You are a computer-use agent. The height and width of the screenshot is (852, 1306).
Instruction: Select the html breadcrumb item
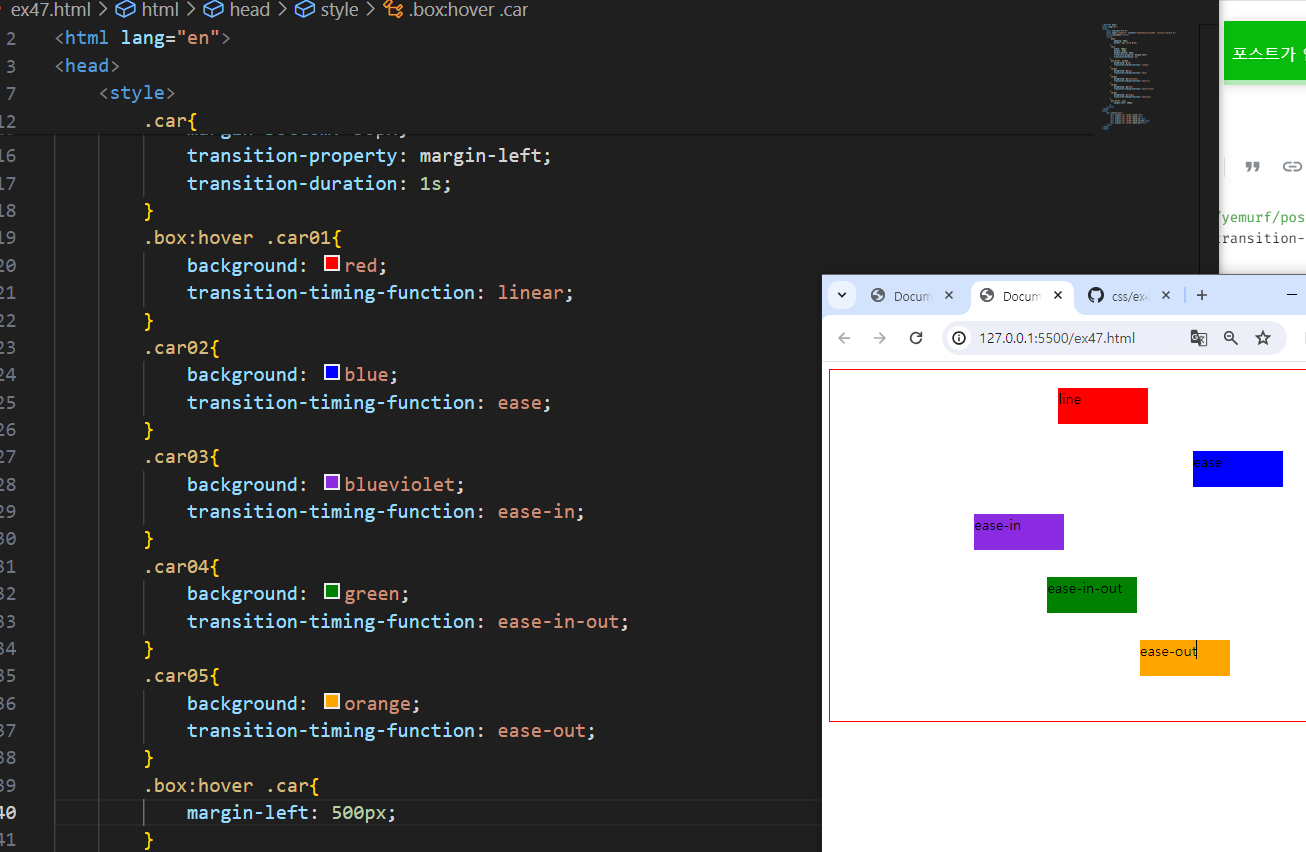tap(159, 10)
